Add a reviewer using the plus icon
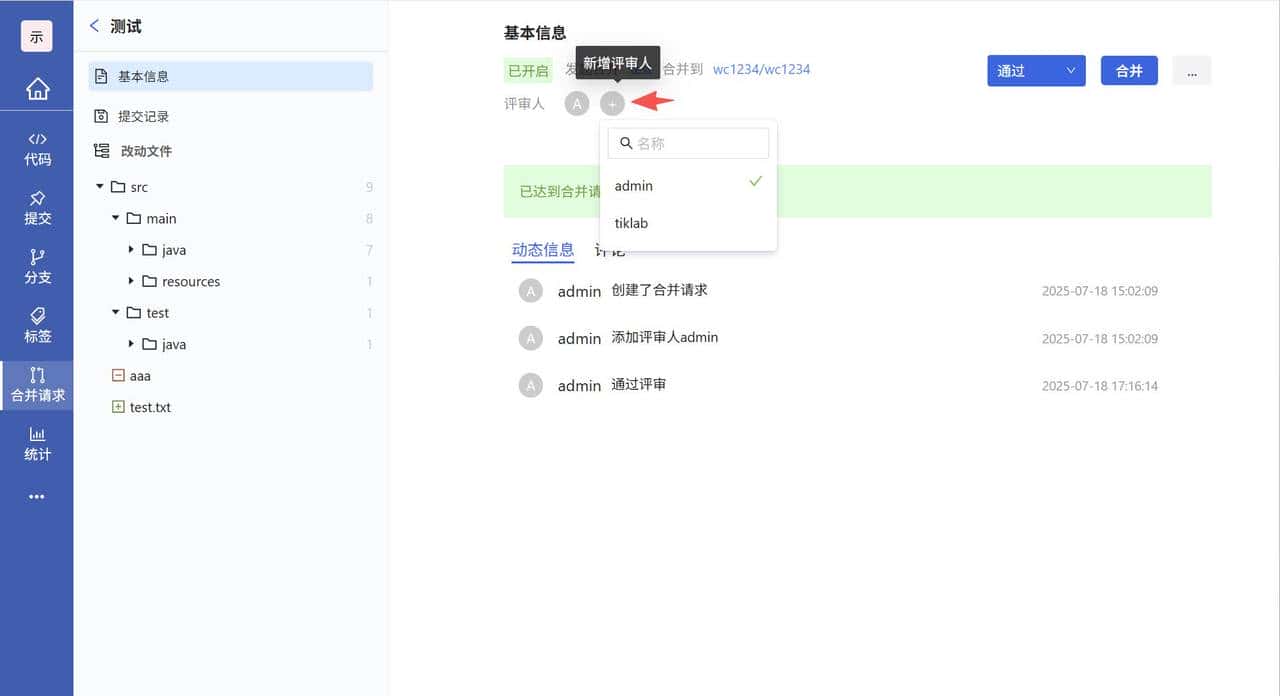1280x696 pixels. [612, 103]
